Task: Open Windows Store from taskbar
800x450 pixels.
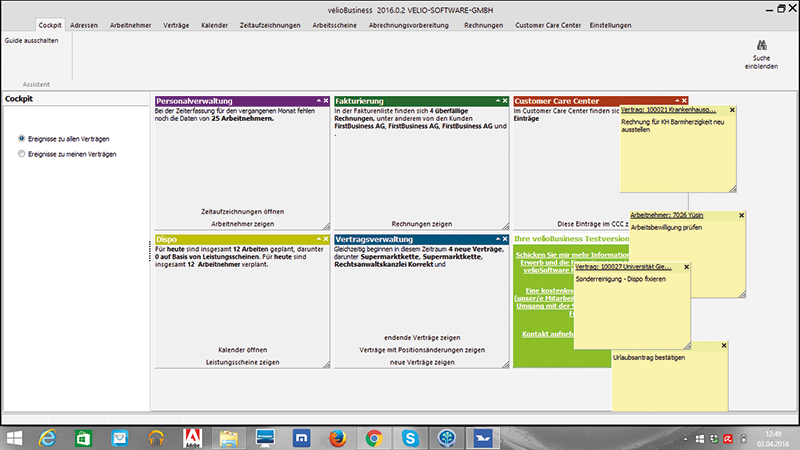Action: point(83,438)
